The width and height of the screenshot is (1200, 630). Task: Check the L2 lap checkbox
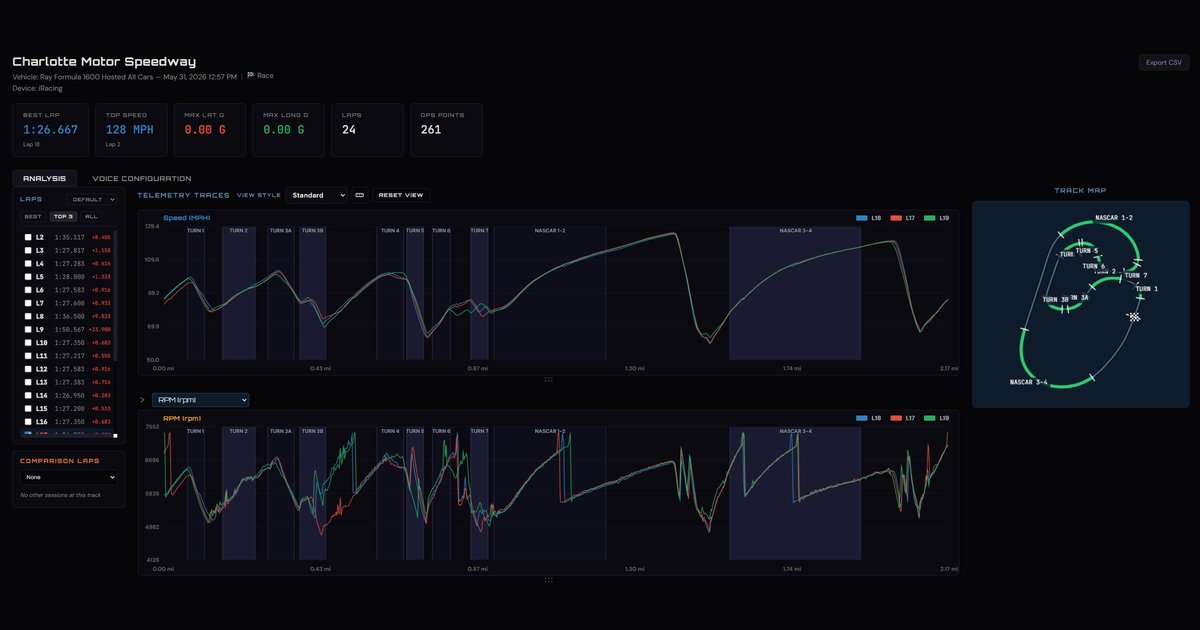tap(27, 237)
